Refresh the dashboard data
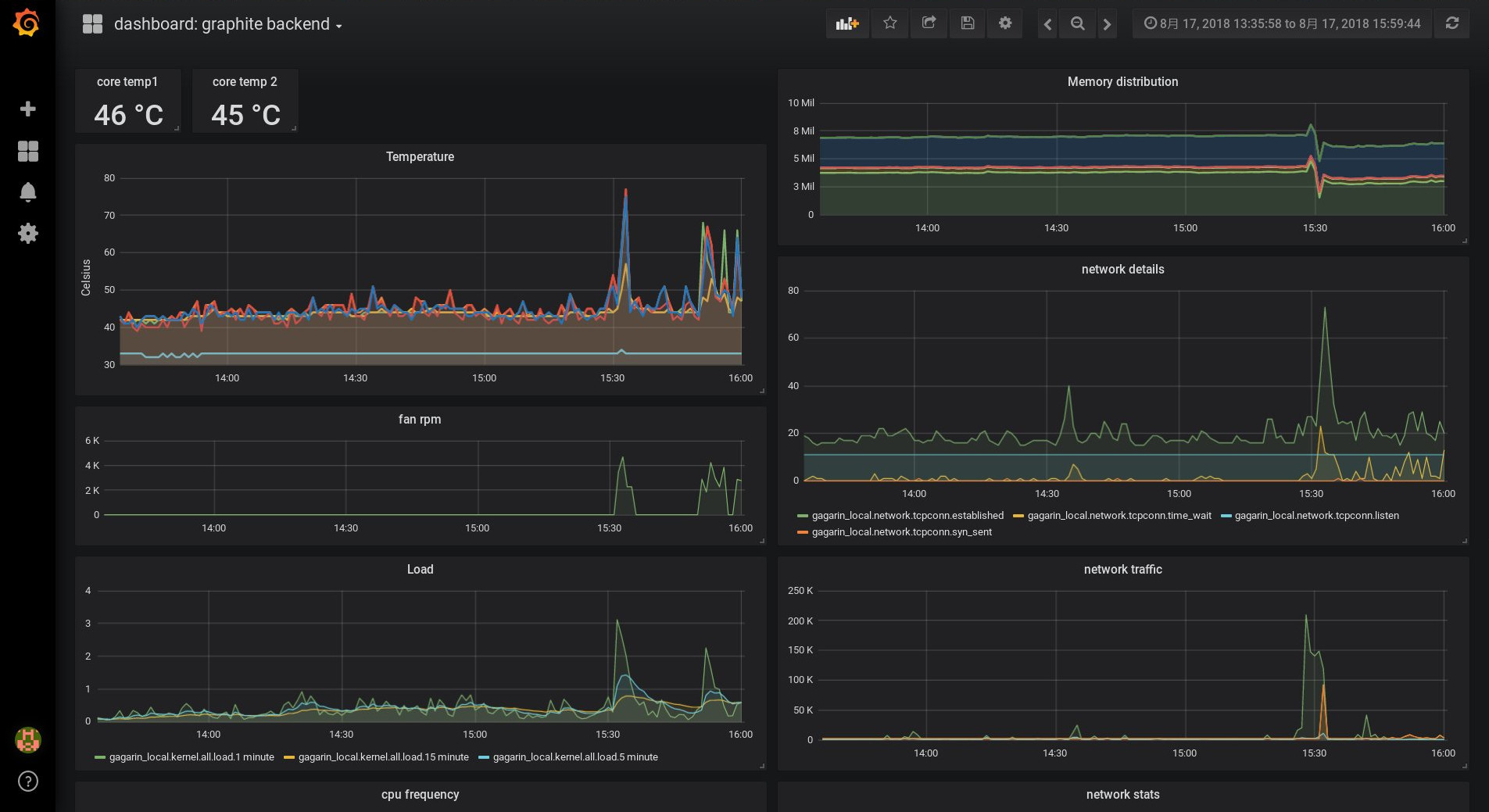Image resolution: width=1489 pixels, height=812 pixels. (x=1451, y=23)
